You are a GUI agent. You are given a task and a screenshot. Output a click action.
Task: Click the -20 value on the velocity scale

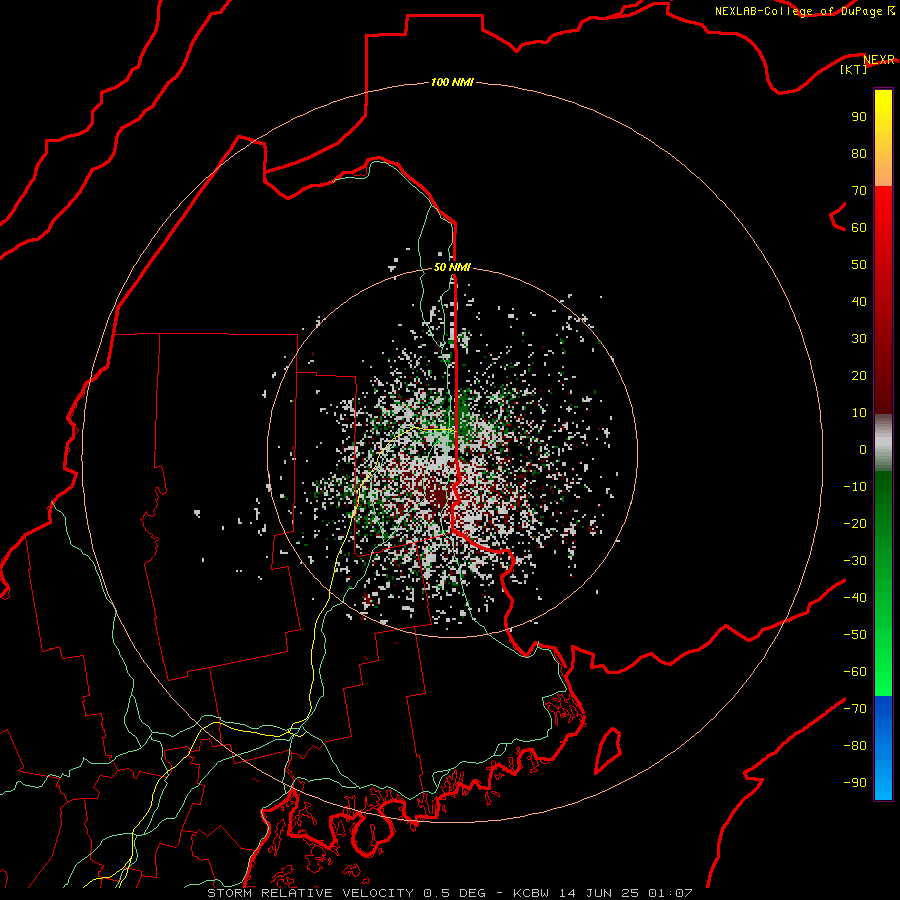855,524
